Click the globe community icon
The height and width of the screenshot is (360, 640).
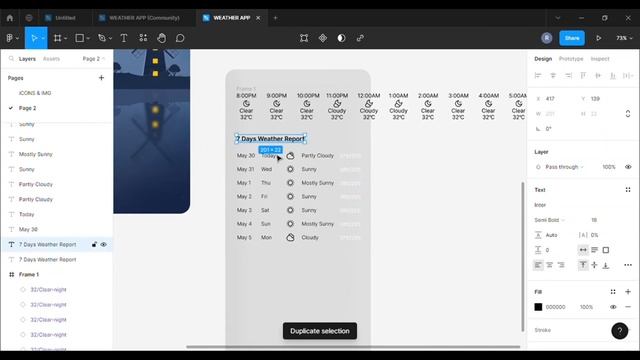point(29,18)
